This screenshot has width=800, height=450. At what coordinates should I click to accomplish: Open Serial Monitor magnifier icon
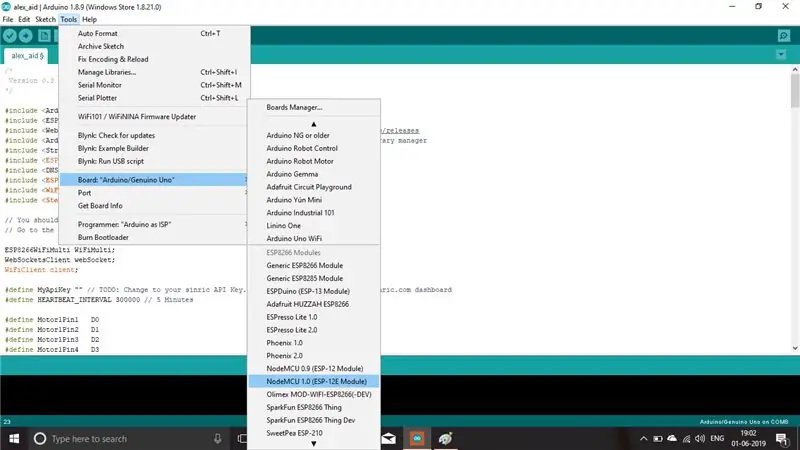click(x=784, y=35)
